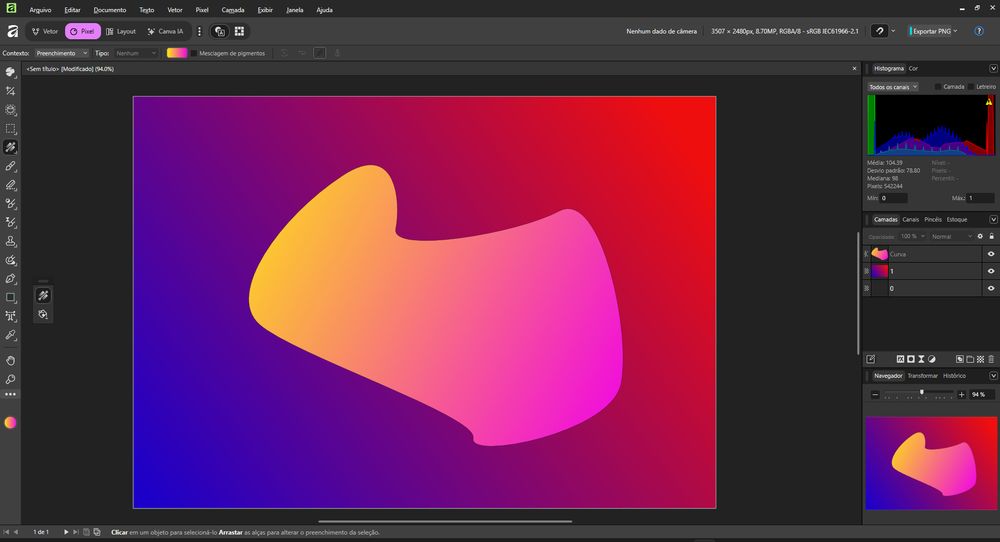Select the Zoom magnifier tool
Image resolution: width=1000 pixels, height=542 pixels.
click(x=11, y=379)
